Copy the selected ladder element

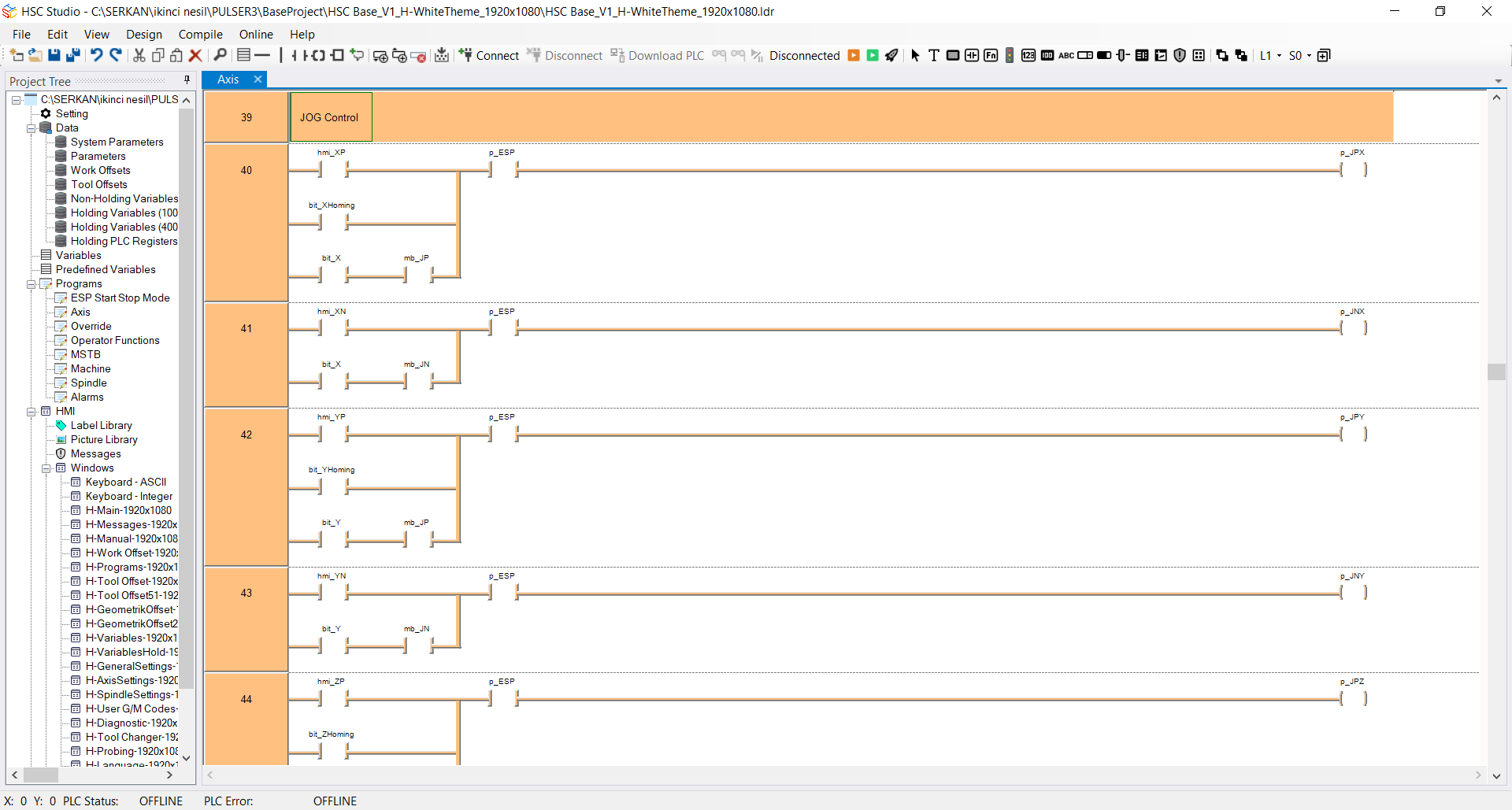pyautogui.click(x=157, y=55)
